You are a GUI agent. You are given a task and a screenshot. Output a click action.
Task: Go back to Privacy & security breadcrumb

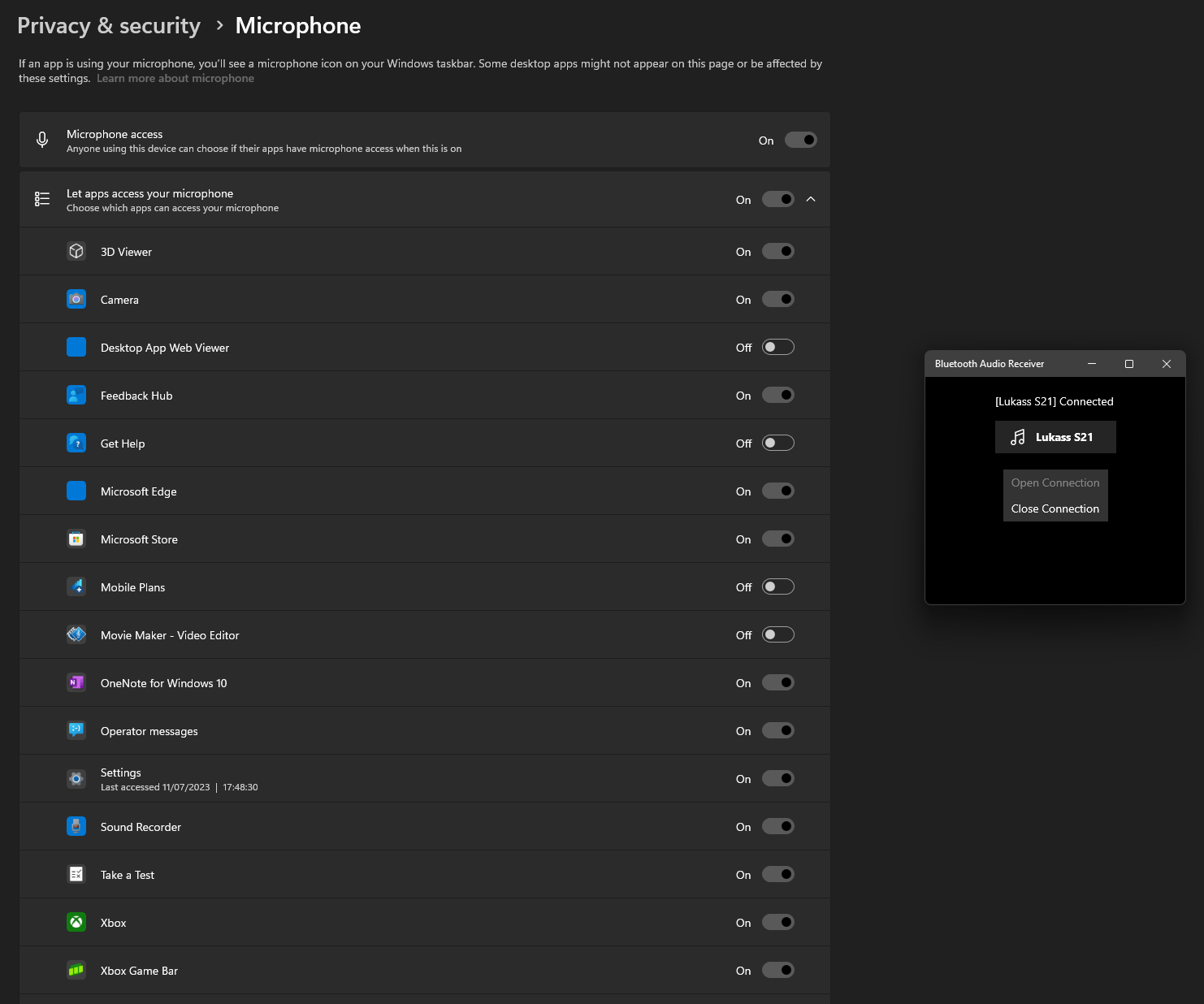(109, 26)
